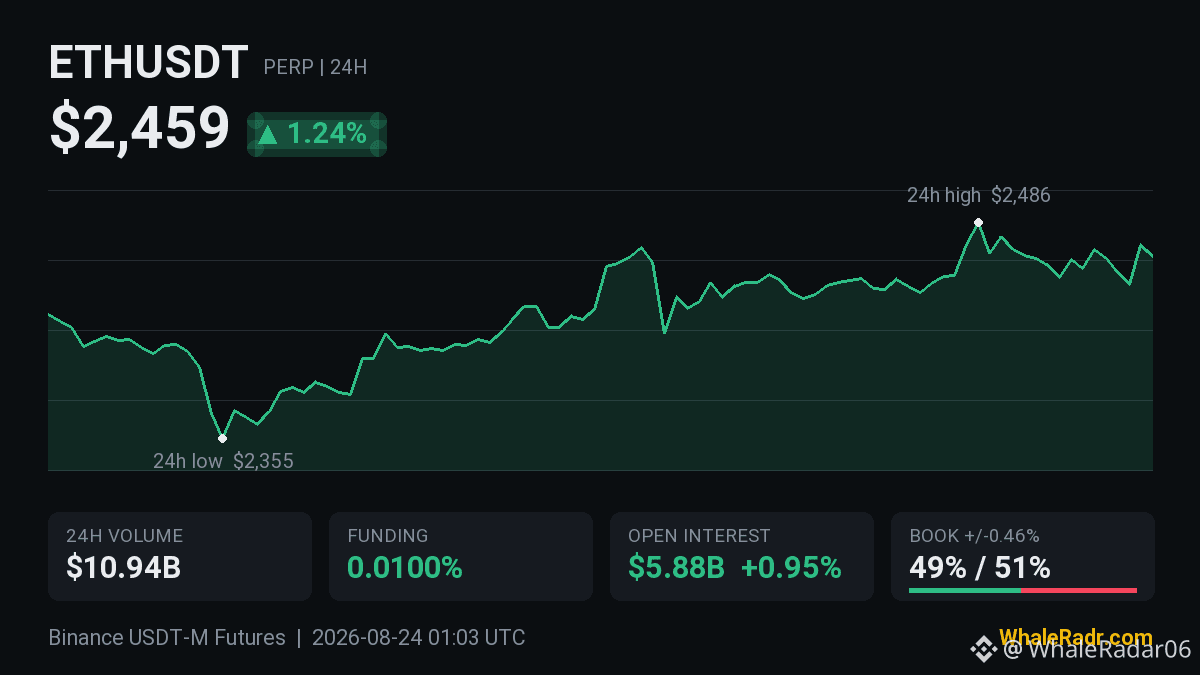Open the 24H Volume card
The height and width of the screenshot is (675, 1200).
[180, 557]
